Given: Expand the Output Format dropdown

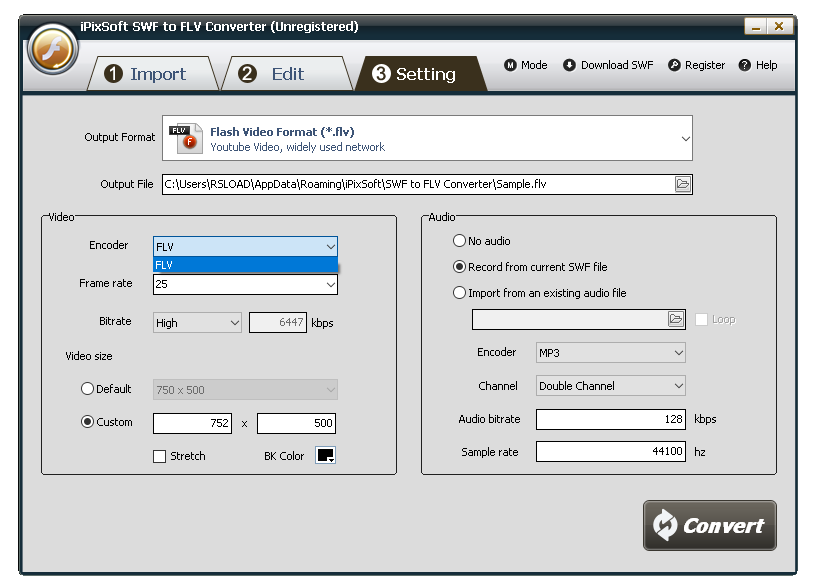Looking at the screenshot, I should 685,139.
